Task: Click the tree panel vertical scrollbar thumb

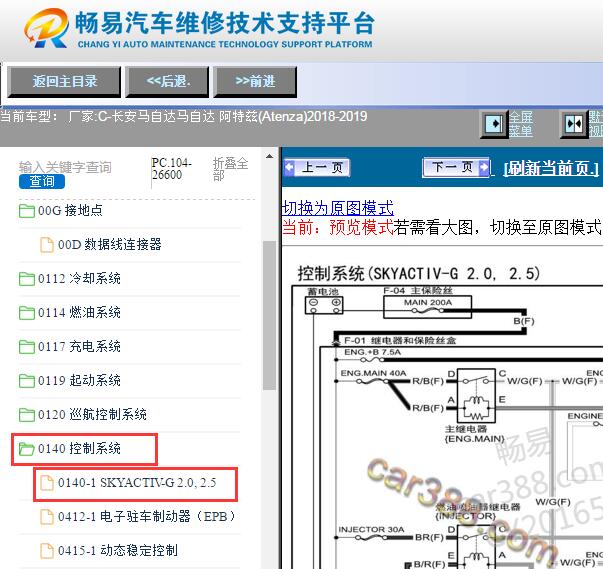Action: [270, 316]
